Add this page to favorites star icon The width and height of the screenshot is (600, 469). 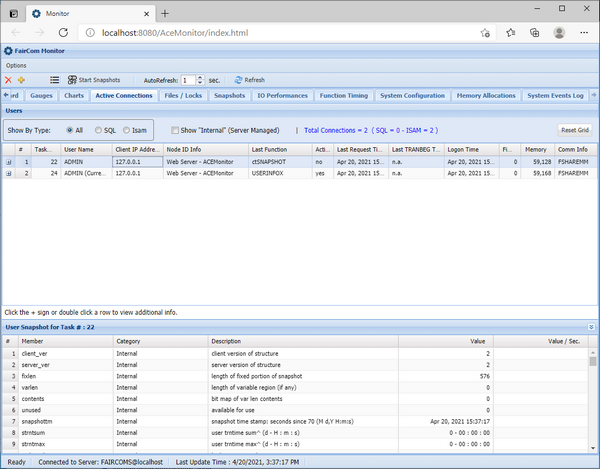486,33
